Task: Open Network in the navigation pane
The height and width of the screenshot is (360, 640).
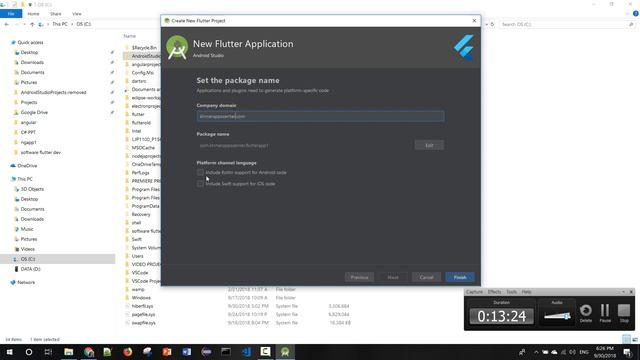Action: 26,282
